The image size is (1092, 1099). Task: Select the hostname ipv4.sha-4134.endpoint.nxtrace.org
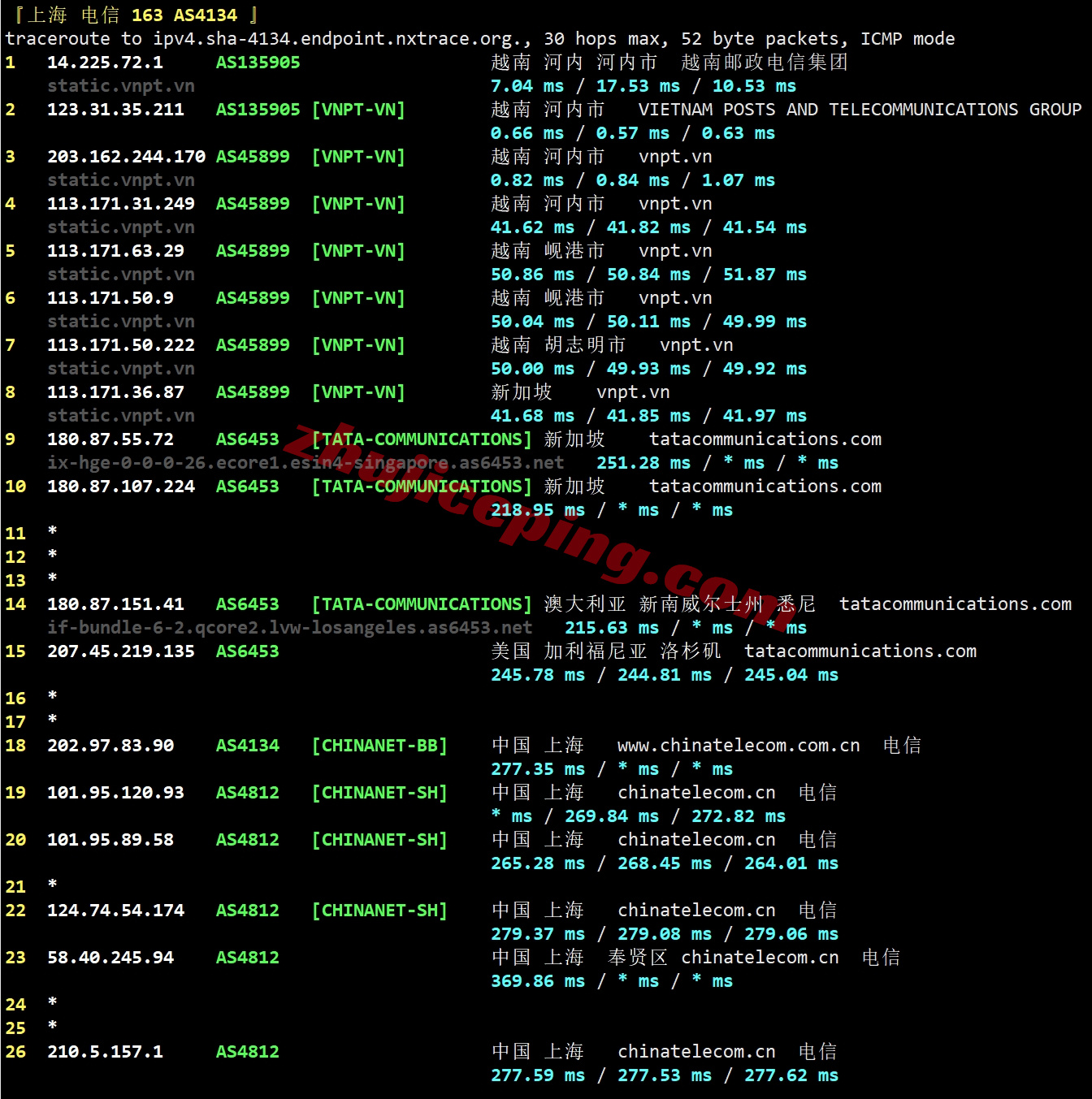pyautogui.click(x=339, y=39)
